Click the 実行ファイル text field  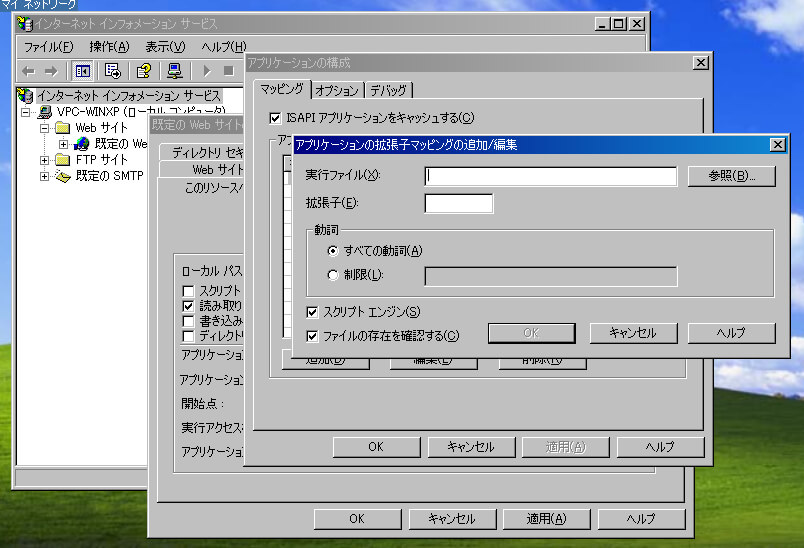pyautogui.click(x=551, y=176)
